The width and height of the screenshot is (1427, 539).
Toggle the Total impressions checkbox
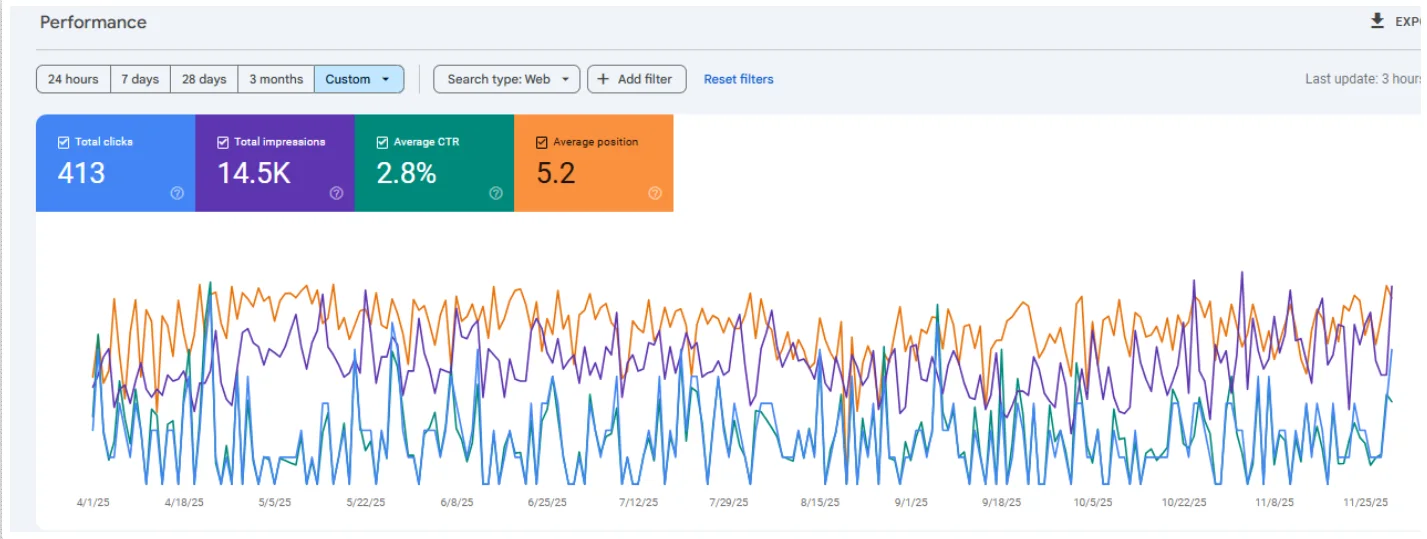point(223,142)
